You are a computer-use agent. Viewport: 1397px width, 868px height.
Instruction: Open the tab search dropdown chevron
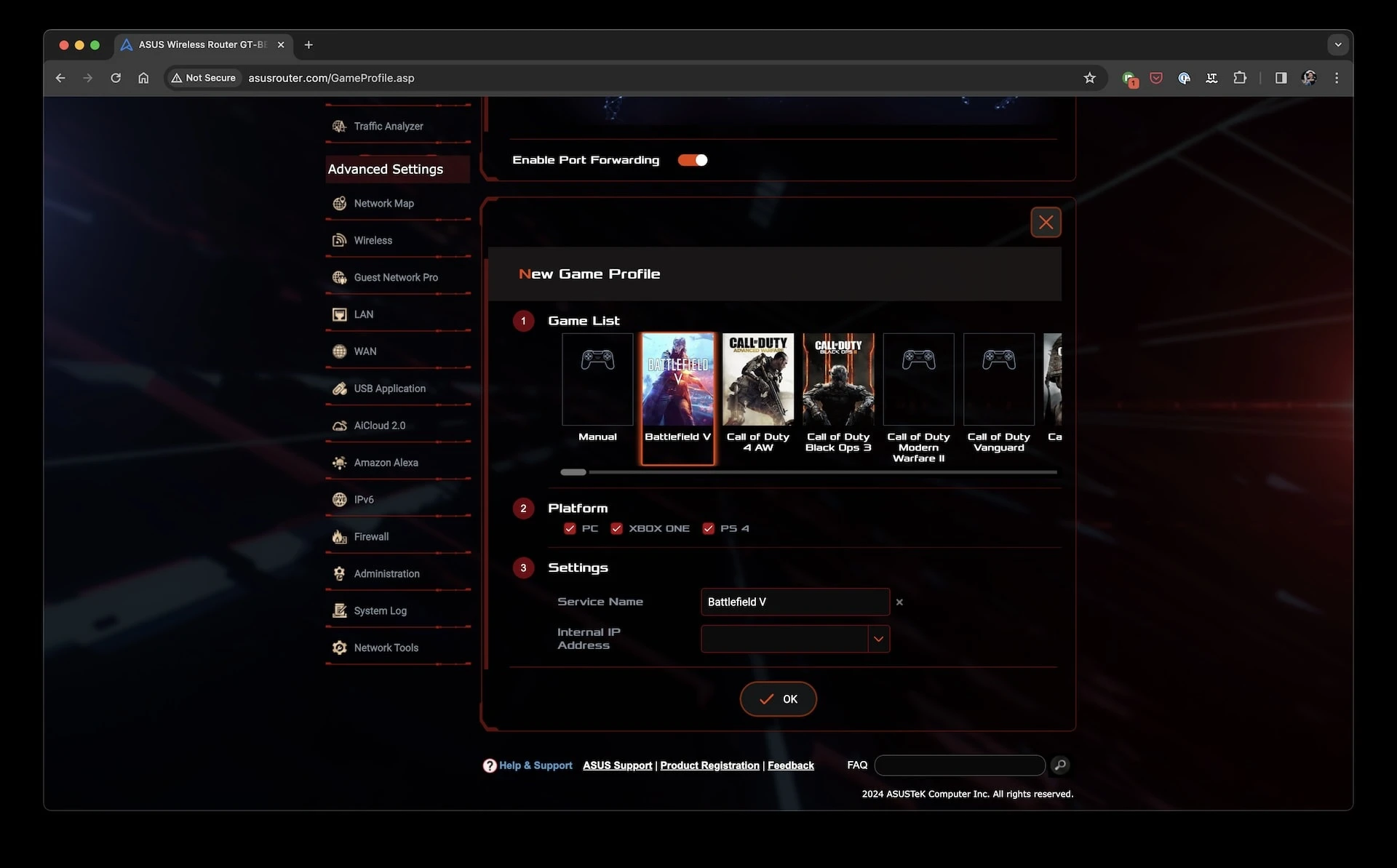1338,45
